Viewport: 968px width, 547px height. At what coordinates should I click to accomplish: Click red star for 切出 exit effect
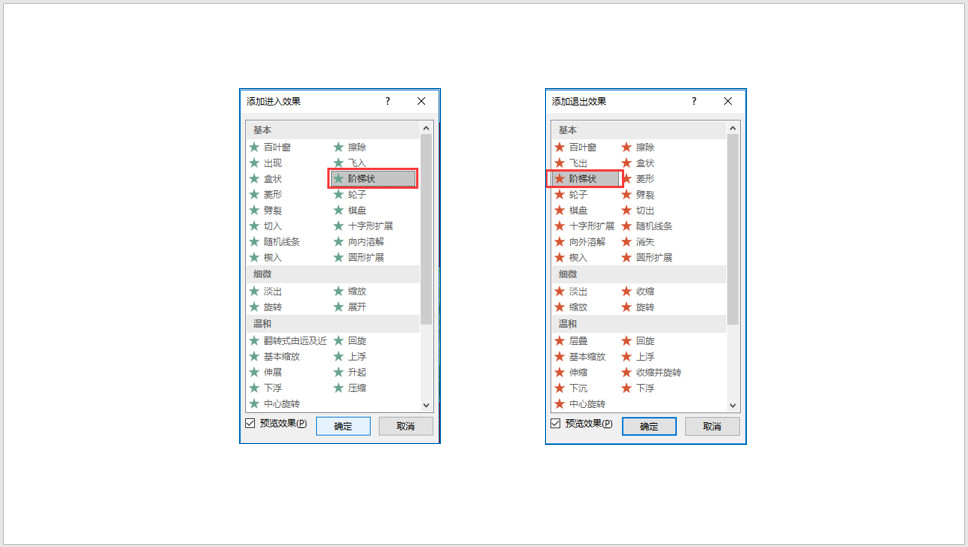(627, 210)
